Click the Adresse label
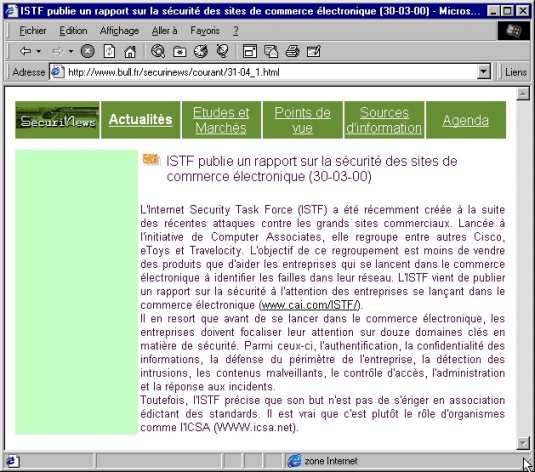Screen dimensions: 535x472 (x=29, y=72)
